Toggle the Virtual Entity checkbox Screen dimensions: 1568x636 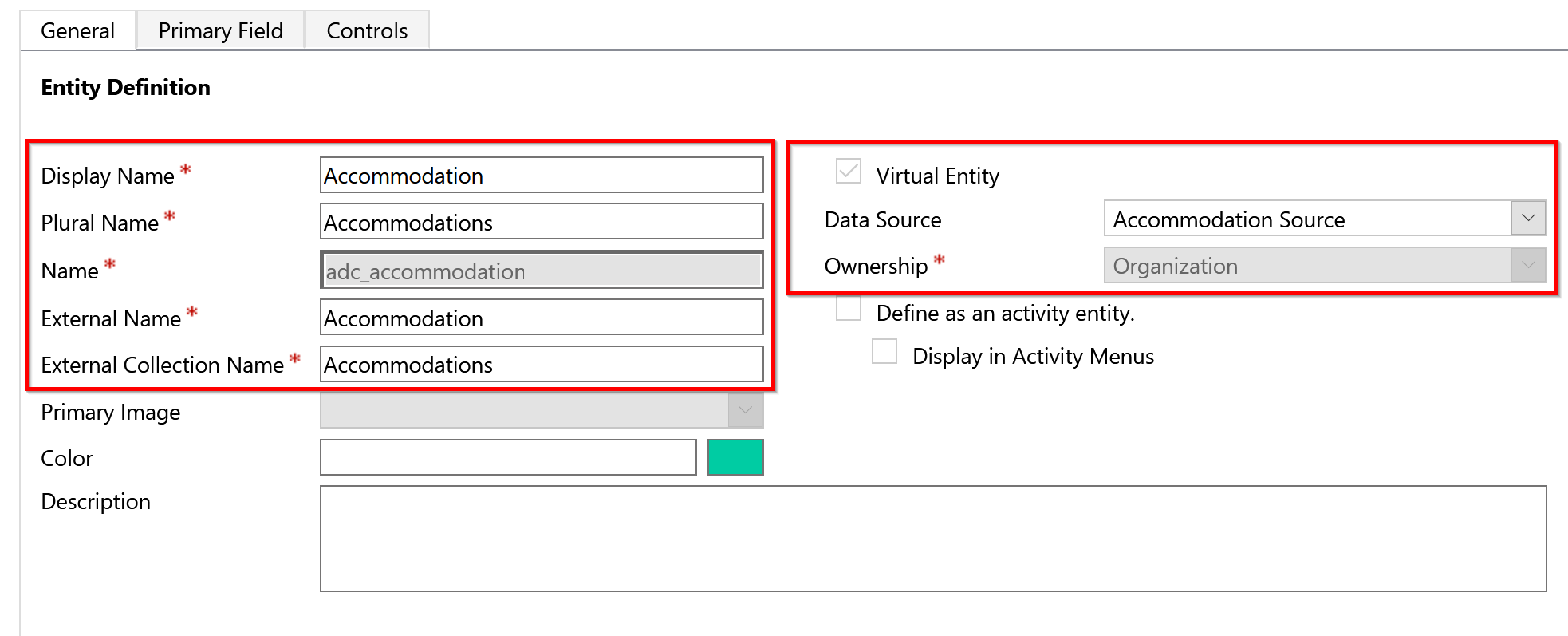(x=849, y=172)
